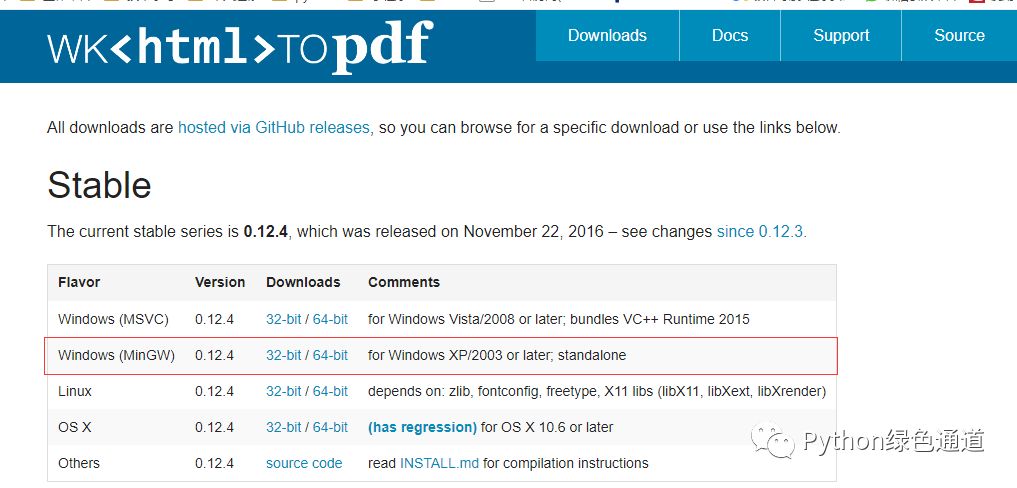Click the 'Stable' section heading
This screenshot has height=488, width=1017.
pos(99,185)
